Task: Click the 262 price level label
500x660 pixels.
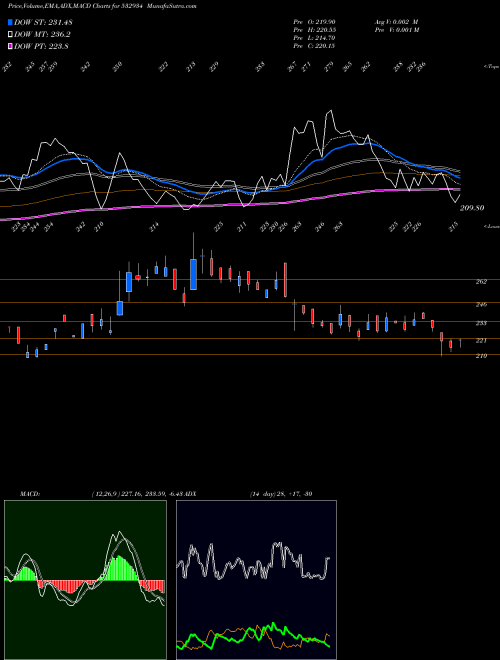Action: point(481,282)
